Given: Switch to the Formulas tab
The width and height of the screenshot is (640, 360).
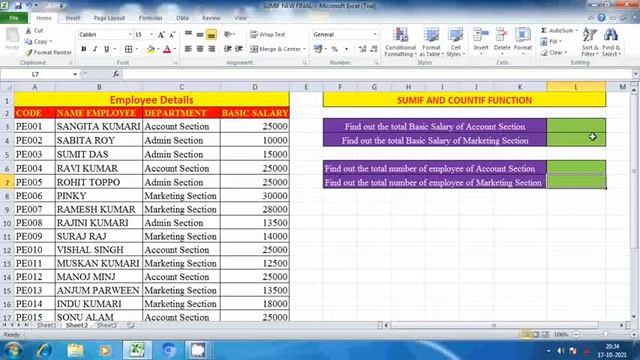Looking at the screenshot, I should tap(150, 18).
